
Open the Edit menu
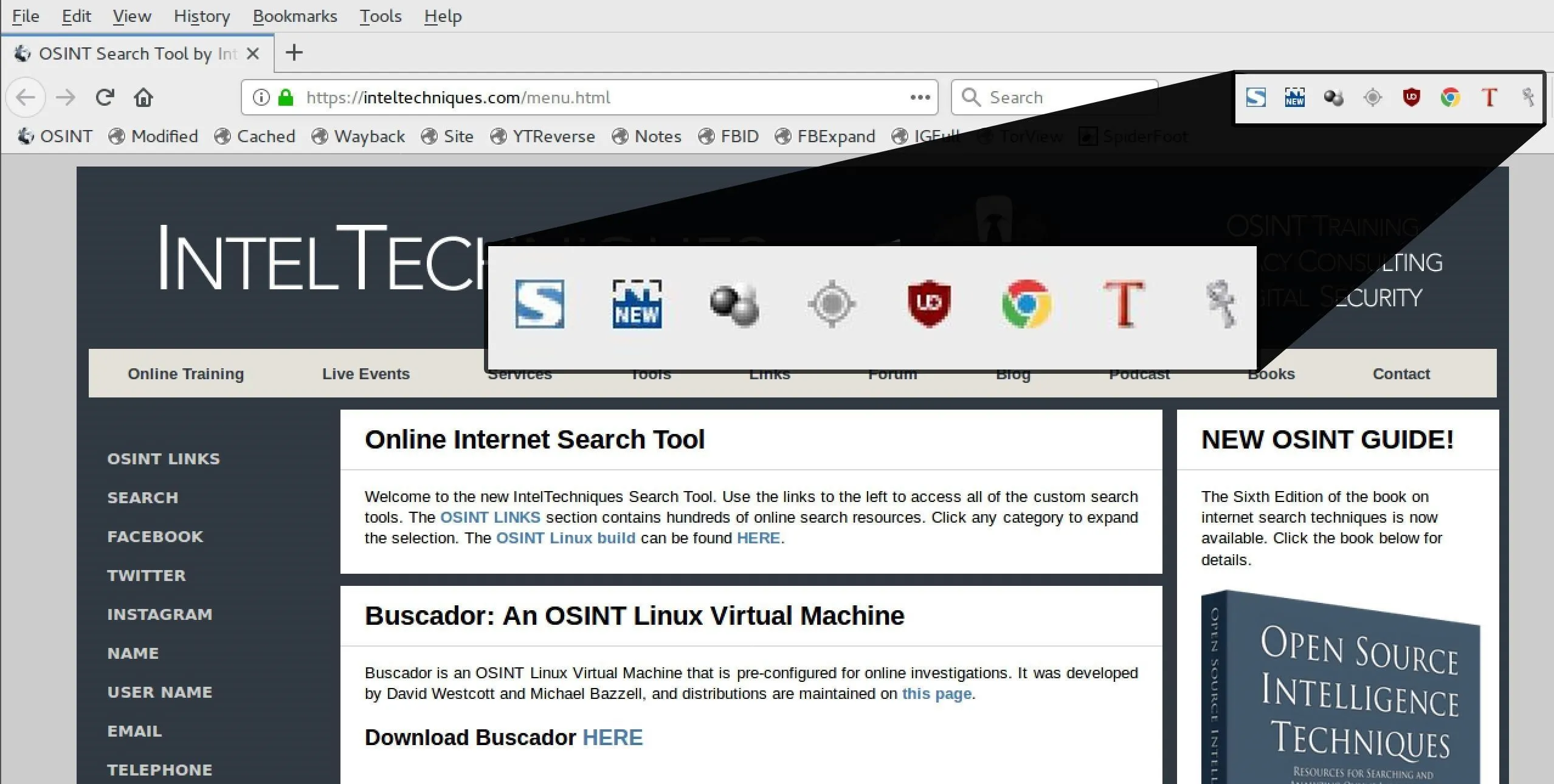click(x=77, y=16)
